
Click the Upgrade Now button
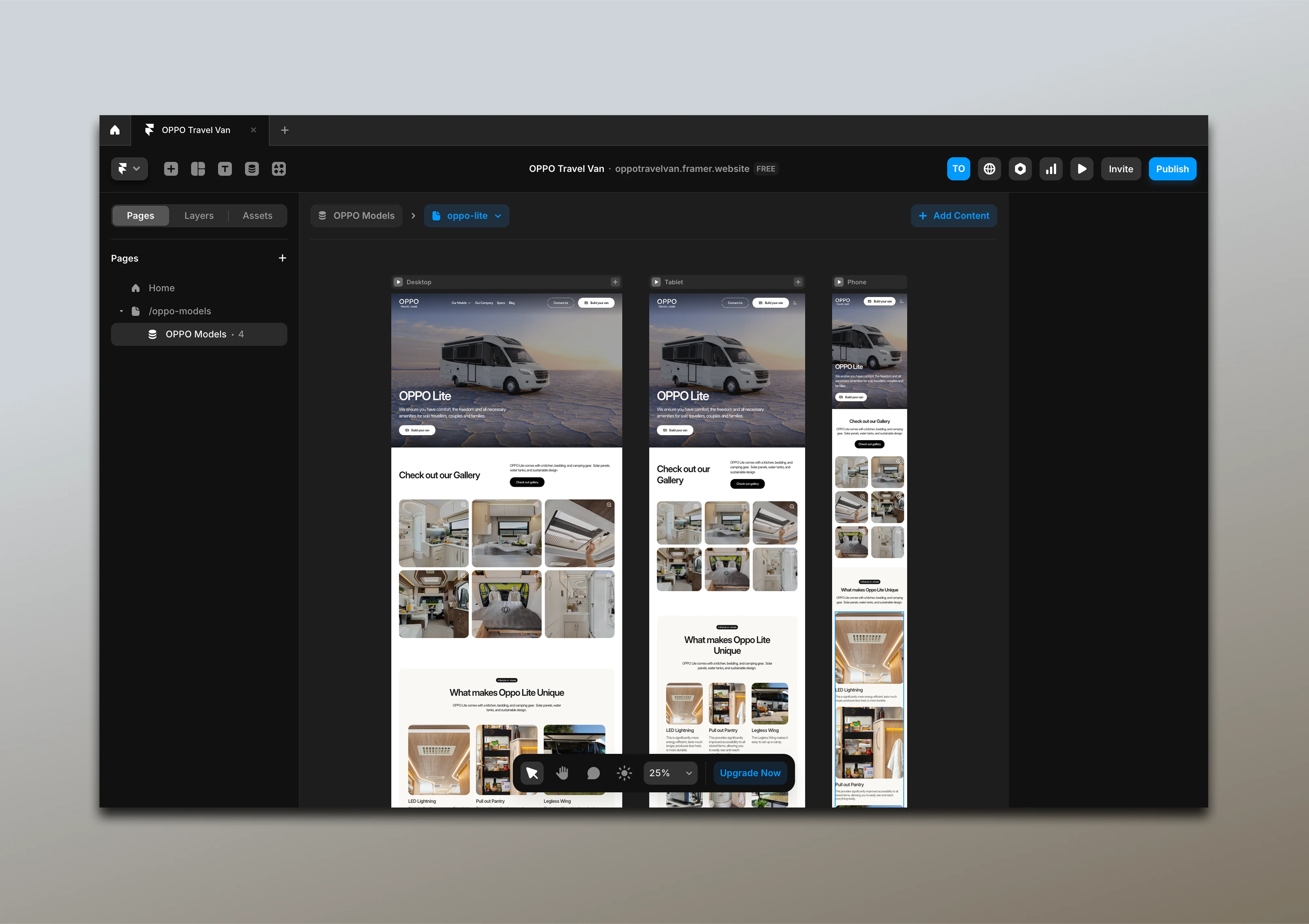click(750, 773)
